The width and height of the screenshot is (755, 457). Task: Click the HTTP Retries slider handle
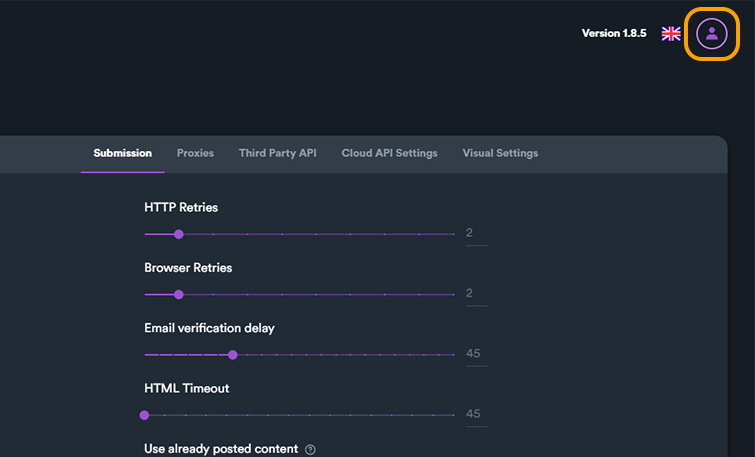pos(179,234)
